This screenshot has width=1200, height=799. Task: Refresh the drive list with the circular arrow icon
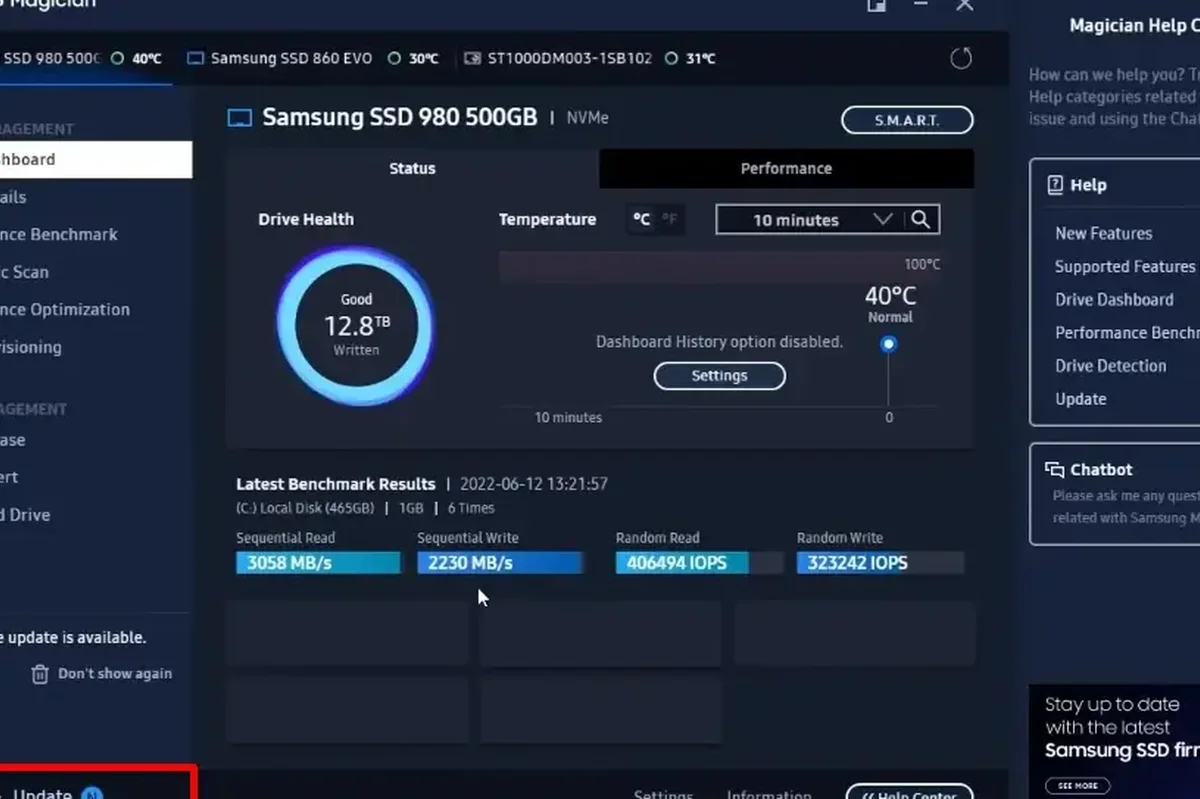tap(961, 58)
